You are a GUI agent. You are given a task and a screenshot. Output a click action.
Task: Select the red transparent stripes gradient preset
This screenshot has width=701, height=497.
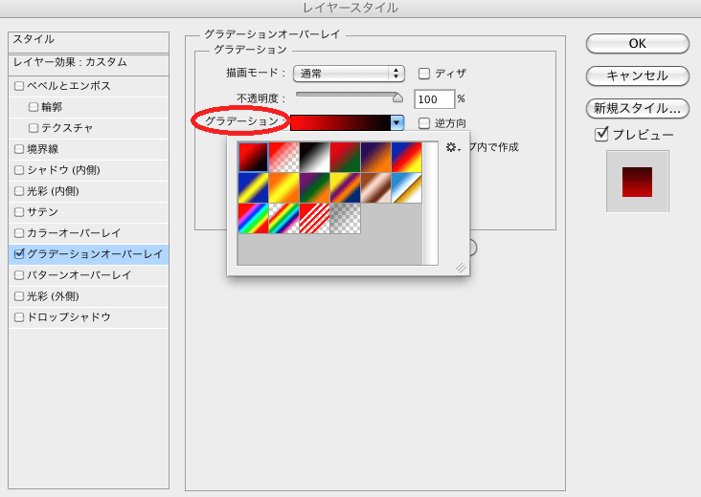[x=315, y=219]
